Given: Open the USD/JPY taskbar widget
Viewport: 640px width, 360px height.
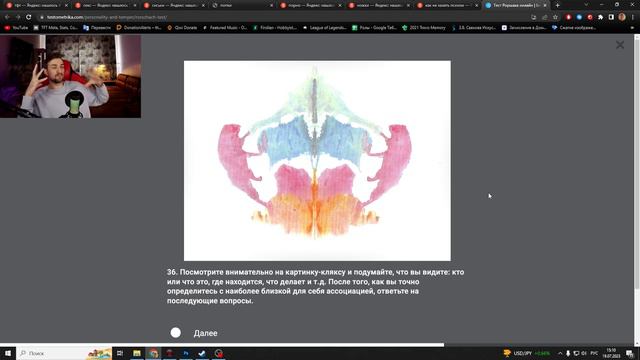Looking at the screenshot, I should click(x=527, y=353).
